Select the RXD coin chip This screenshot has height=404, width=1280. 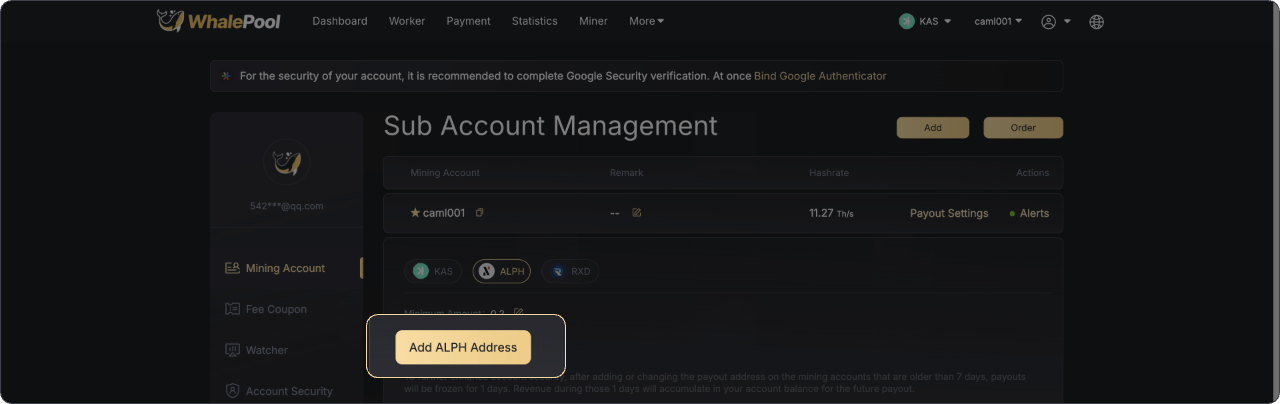570,271
